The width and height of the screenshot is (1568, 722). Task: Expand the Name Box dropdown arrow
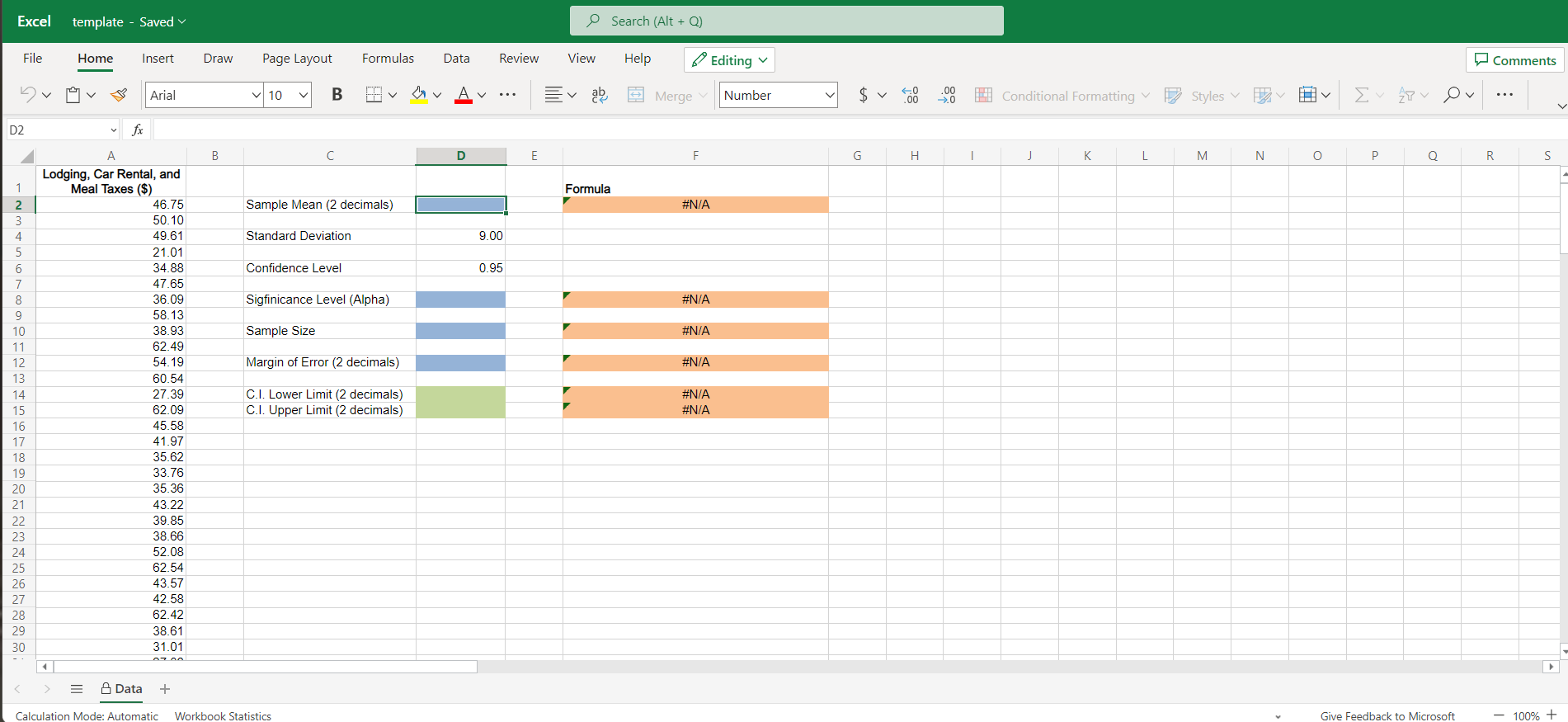pyautogui.click(x=113, y=130)
